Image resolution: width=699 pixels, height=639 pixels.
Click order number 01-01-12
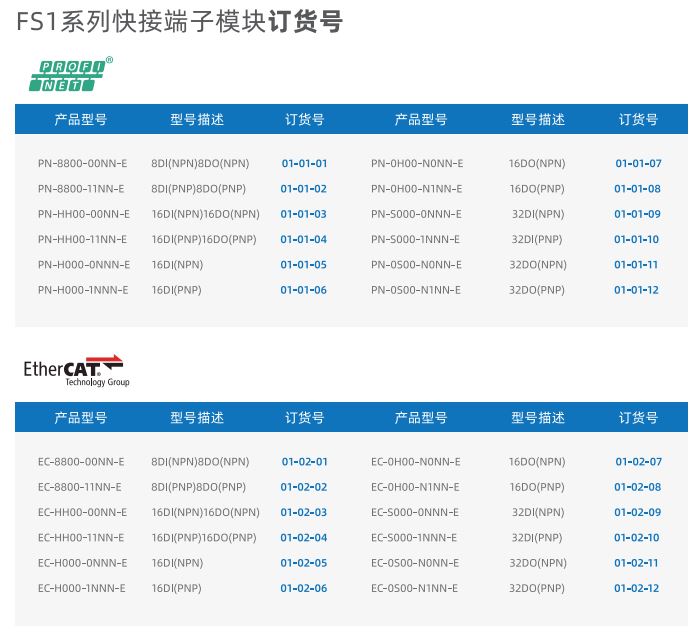point(638,290)
